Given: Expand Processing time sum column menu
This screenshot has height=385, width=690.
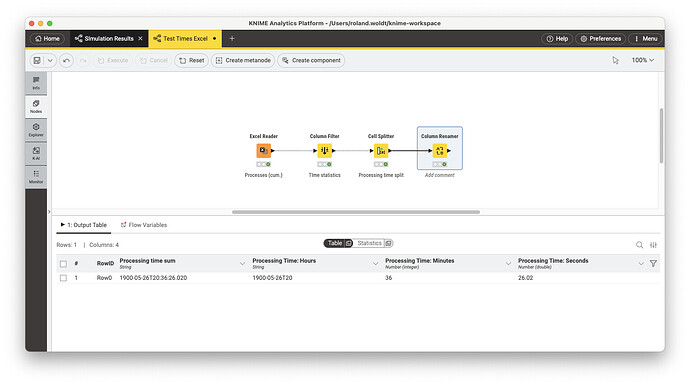Looking at the screenshot, I should pos(242,264).
